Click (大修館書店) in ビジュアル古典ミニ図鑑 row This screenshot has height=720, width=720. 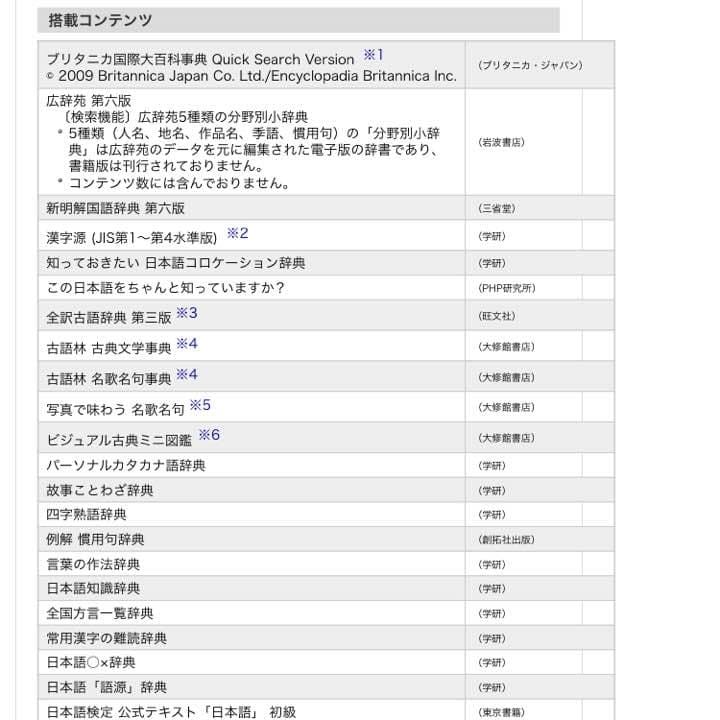(x=506, y=438)
